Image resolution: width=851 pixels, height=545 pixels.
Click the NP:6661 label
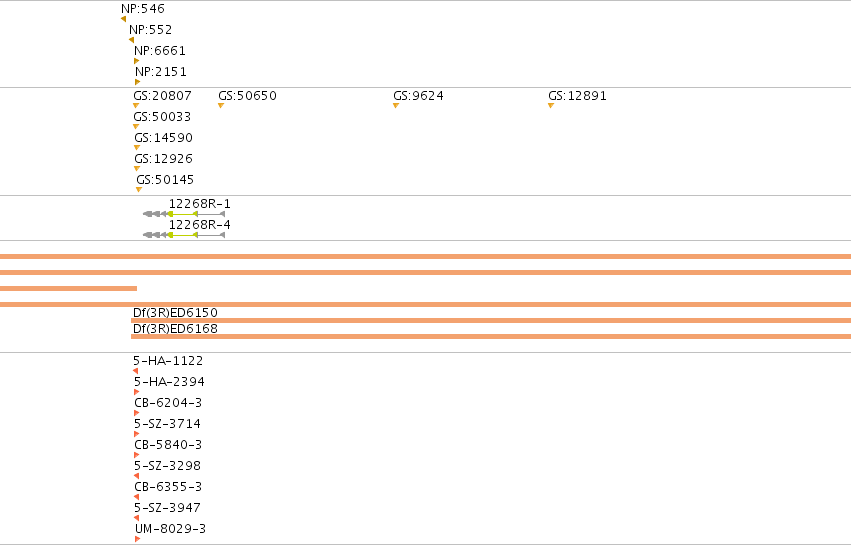[160, 50]
